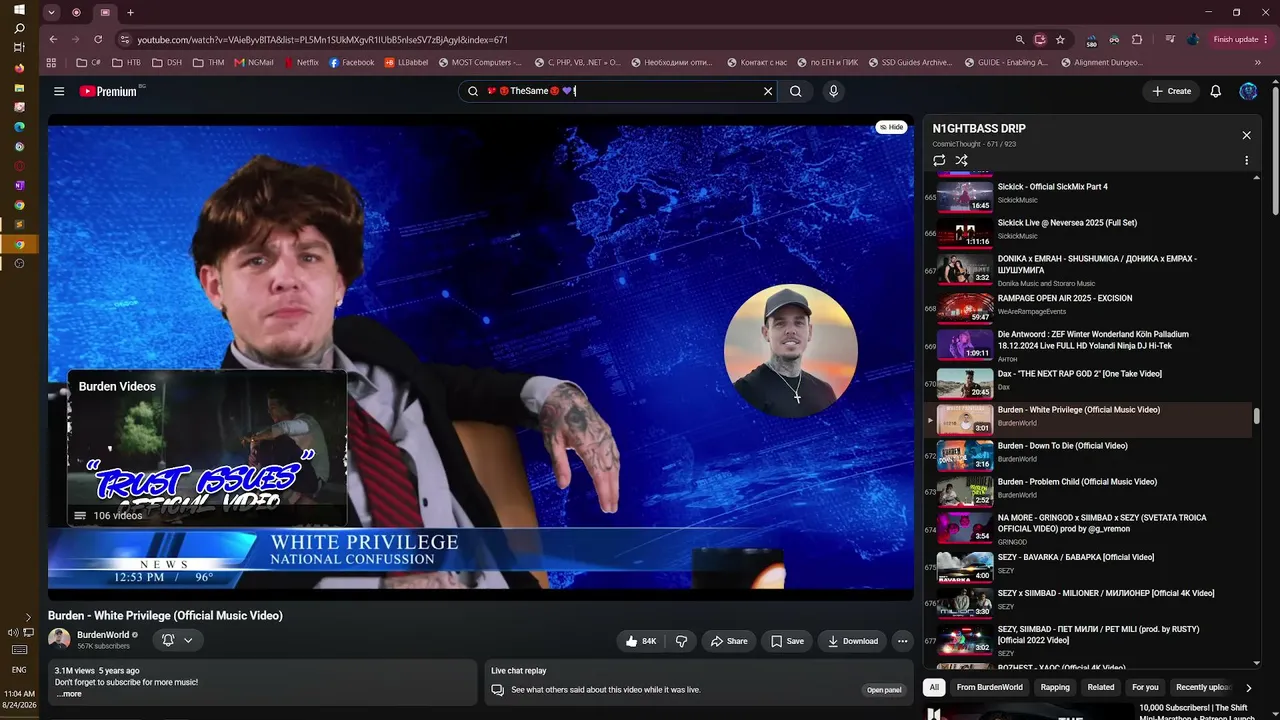Show all bookmarks overflow chevron
Image resolution: width=1280 pixels, height=720 pixels.
[1257, 62]
